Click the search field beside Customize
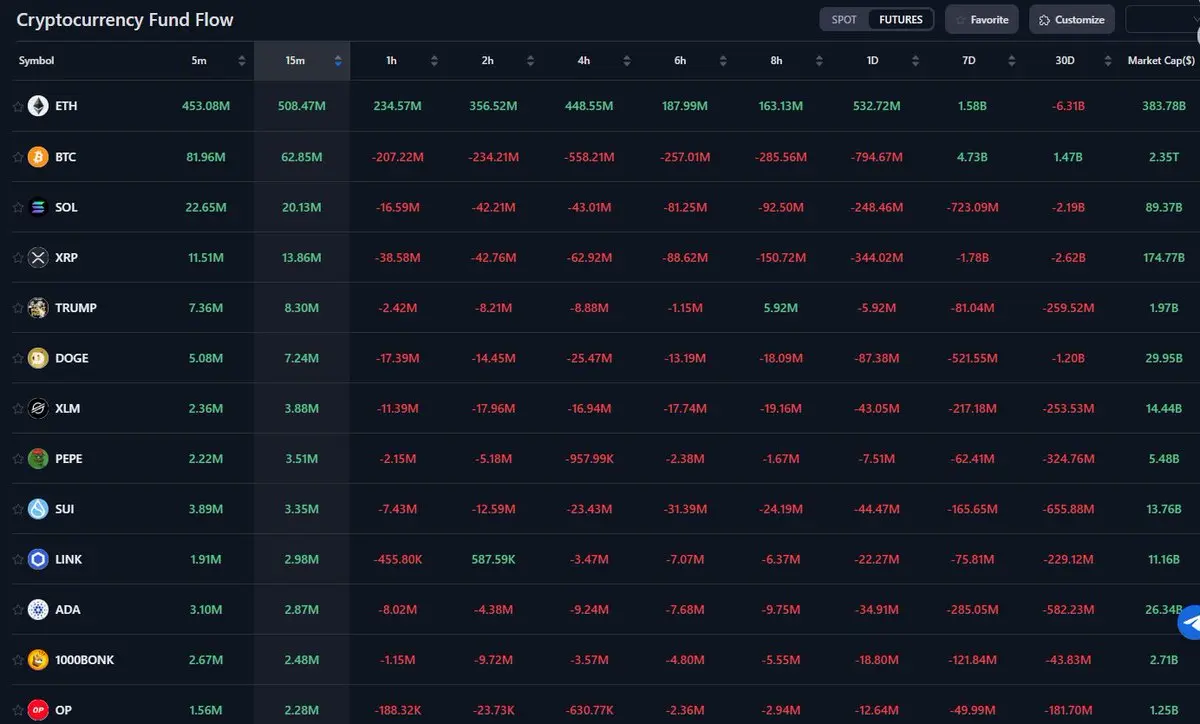1200x724 pixels. [1162, 19]
